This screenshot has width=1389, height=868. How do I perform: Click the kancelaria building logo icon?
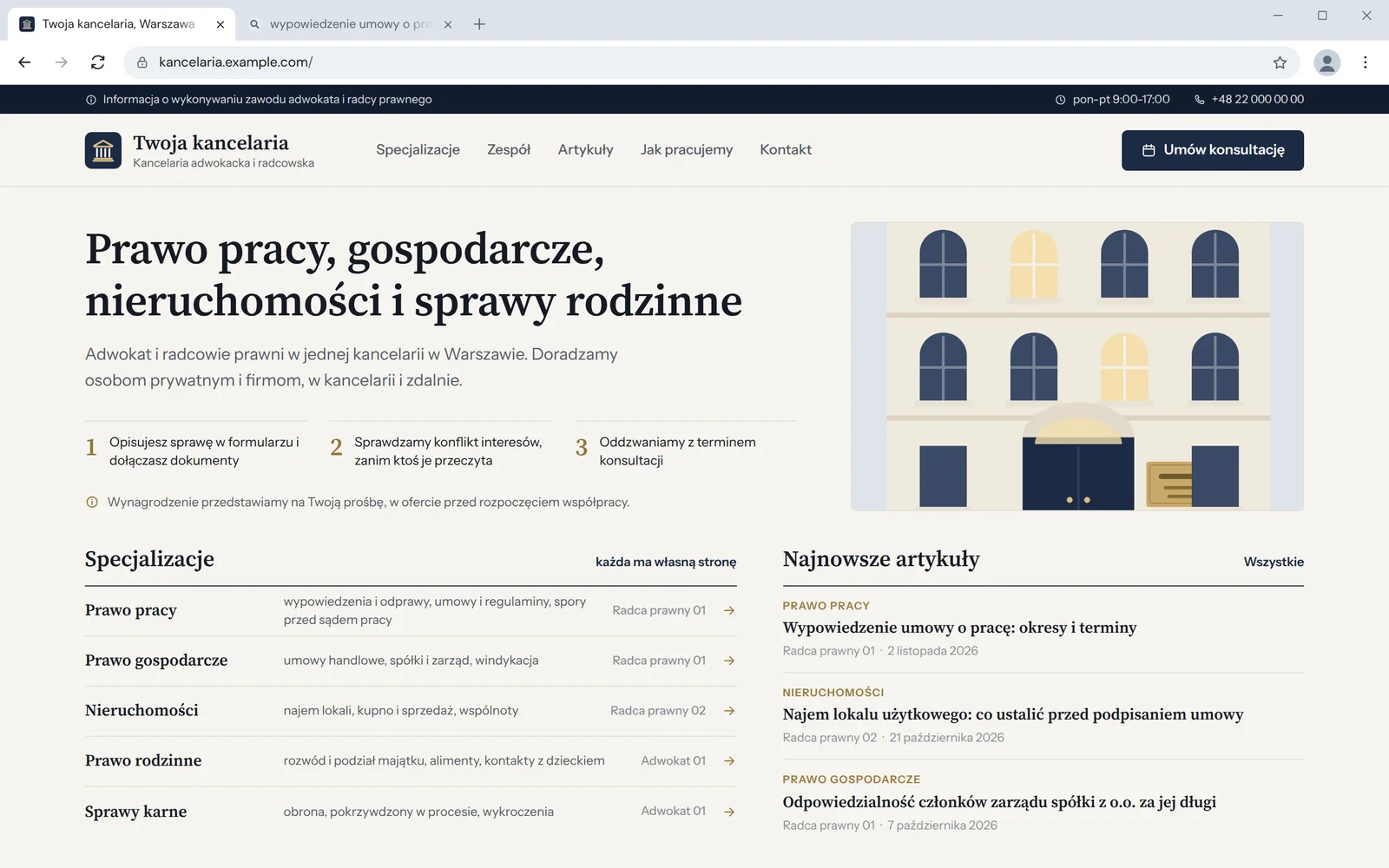pyautogui.click(x=103, y=150)
